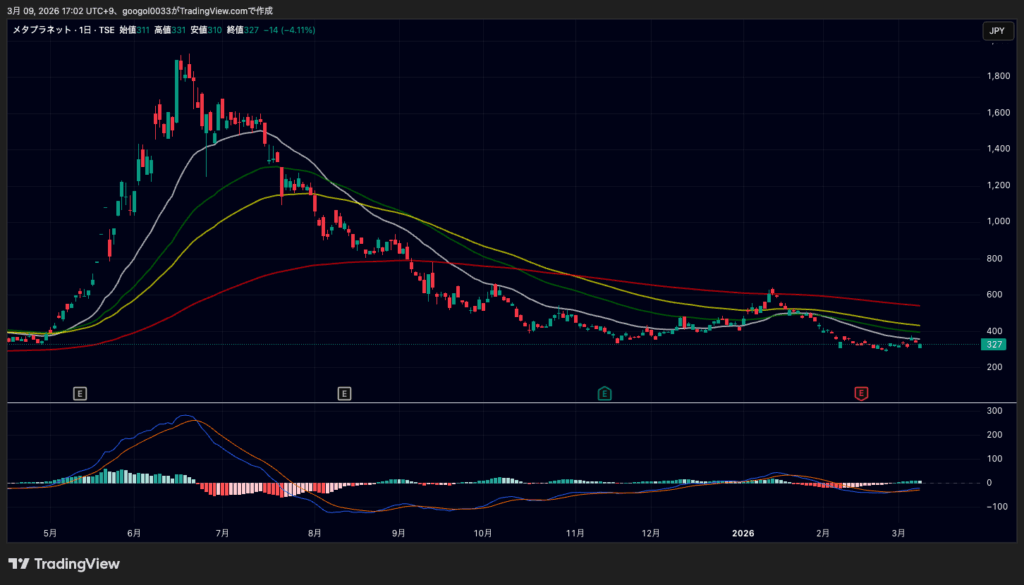Click the 5月 label on time axis

click(50, 533)
